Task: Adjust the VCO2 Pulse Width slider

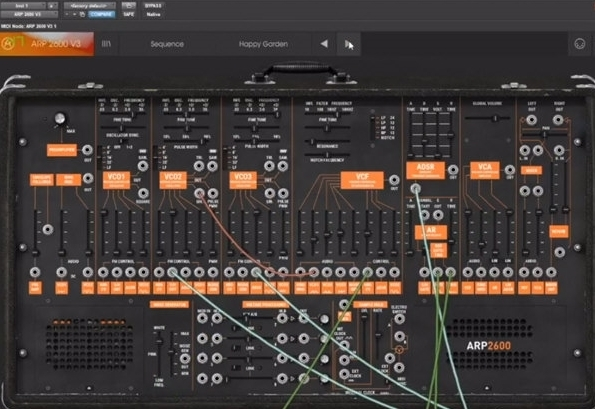Action: [186, 142]
